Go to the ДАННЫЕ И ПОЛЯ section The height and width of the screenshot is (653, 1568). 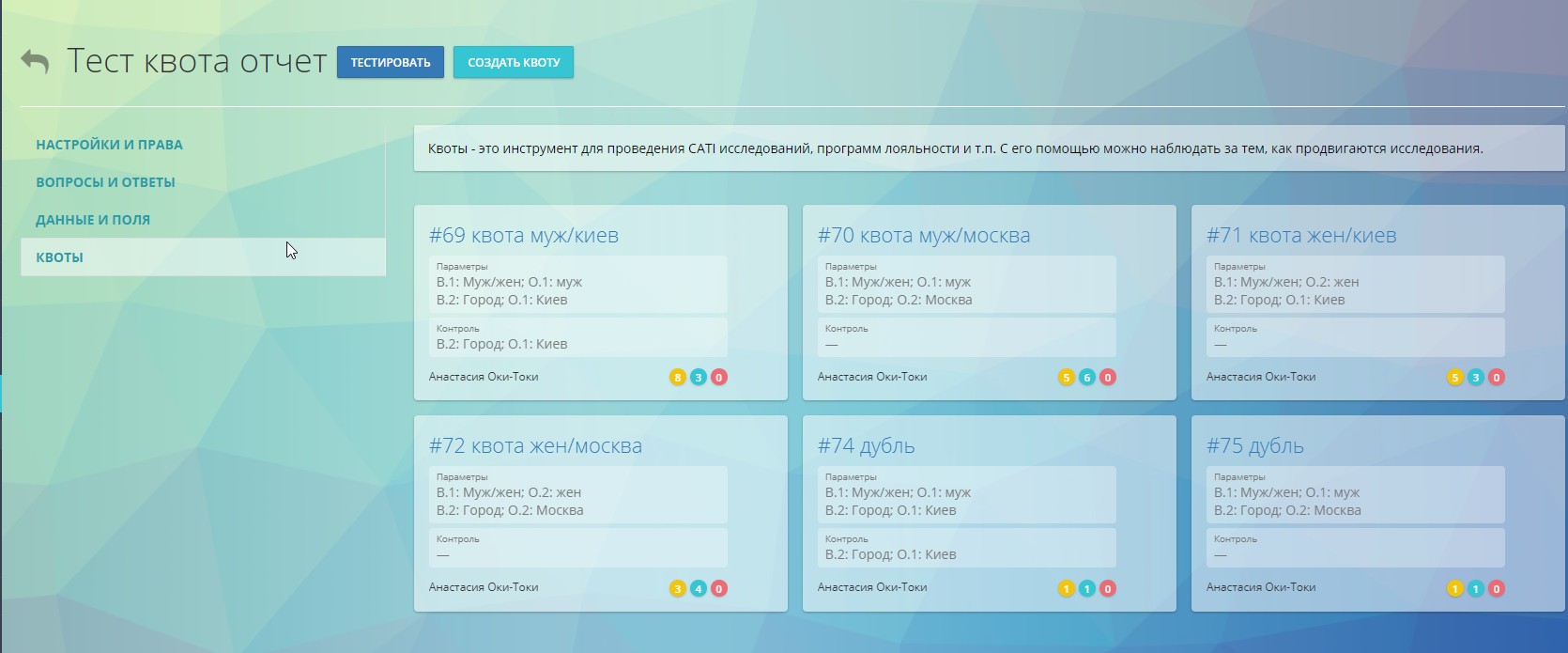93,220
